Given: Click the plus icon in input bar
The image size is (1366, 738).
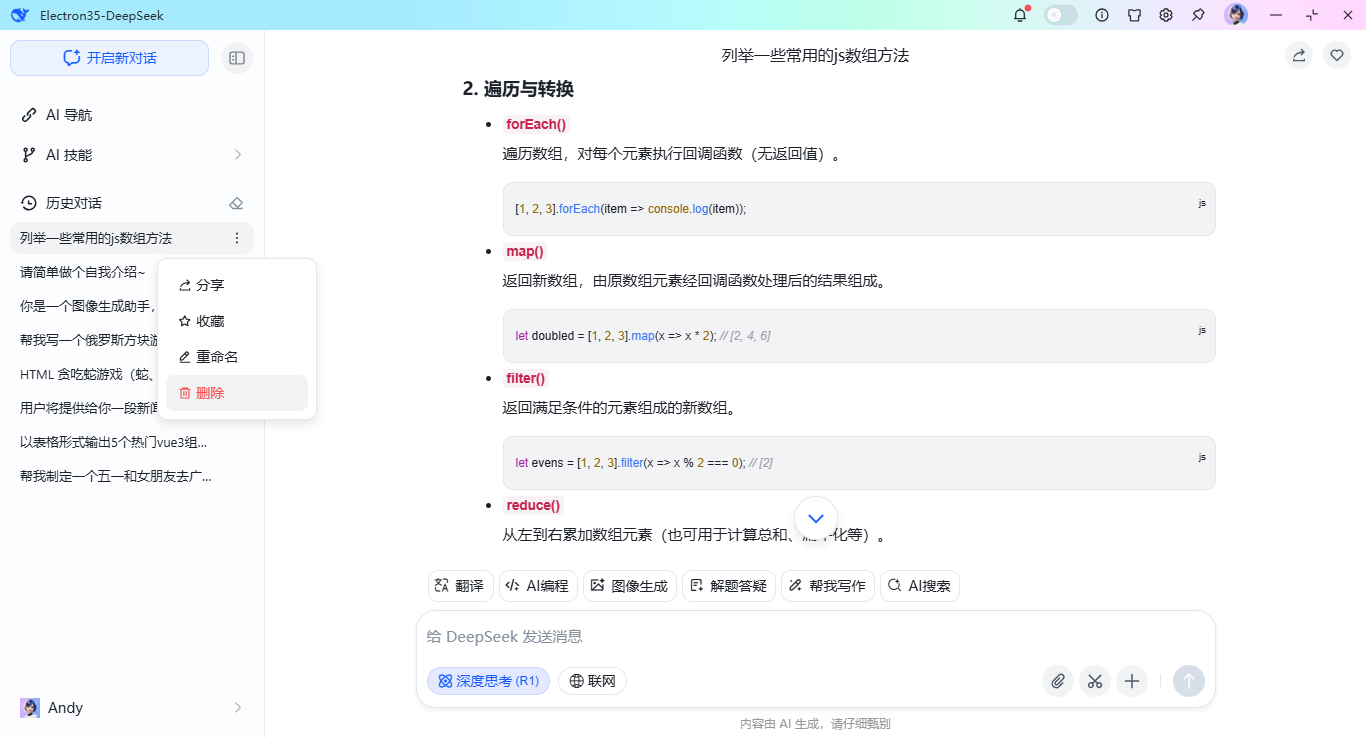Looking at the screenshot, I should (x=1132, y=681).
